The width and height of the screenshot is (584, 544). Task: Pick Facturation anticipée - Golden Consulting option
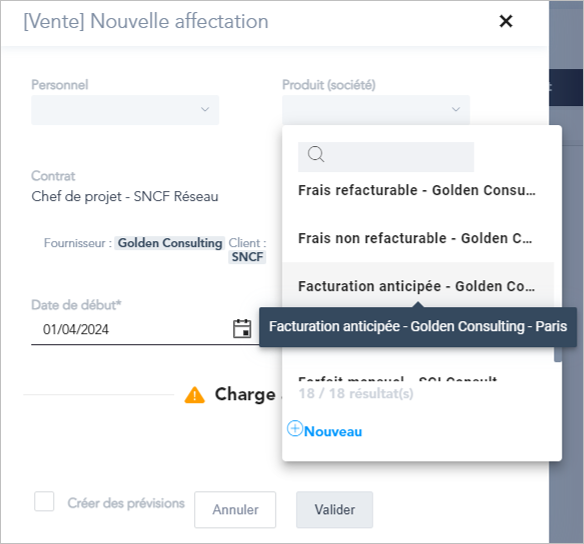coord(418,286)
